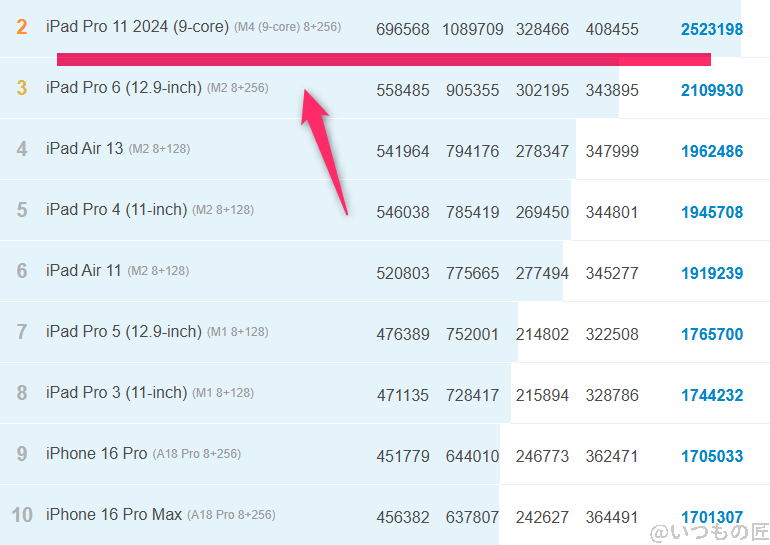Click total score 1705033

point(712,457)
